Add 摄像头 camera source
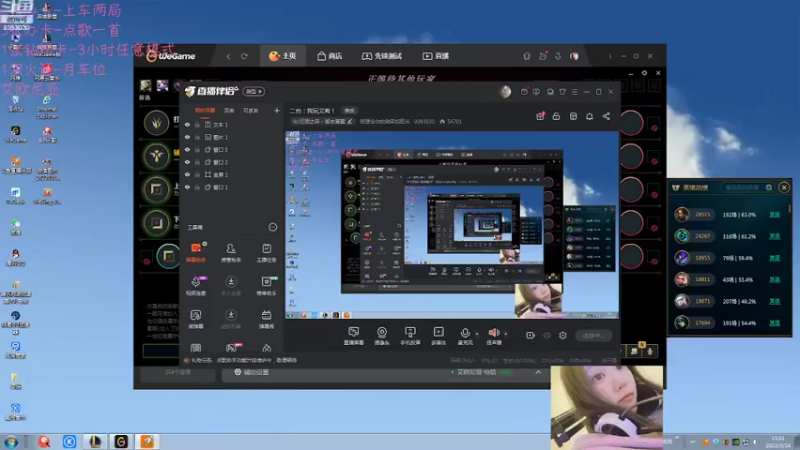This screenshot has width=800, height=450. pyautogui.click(x=382, y=336)
